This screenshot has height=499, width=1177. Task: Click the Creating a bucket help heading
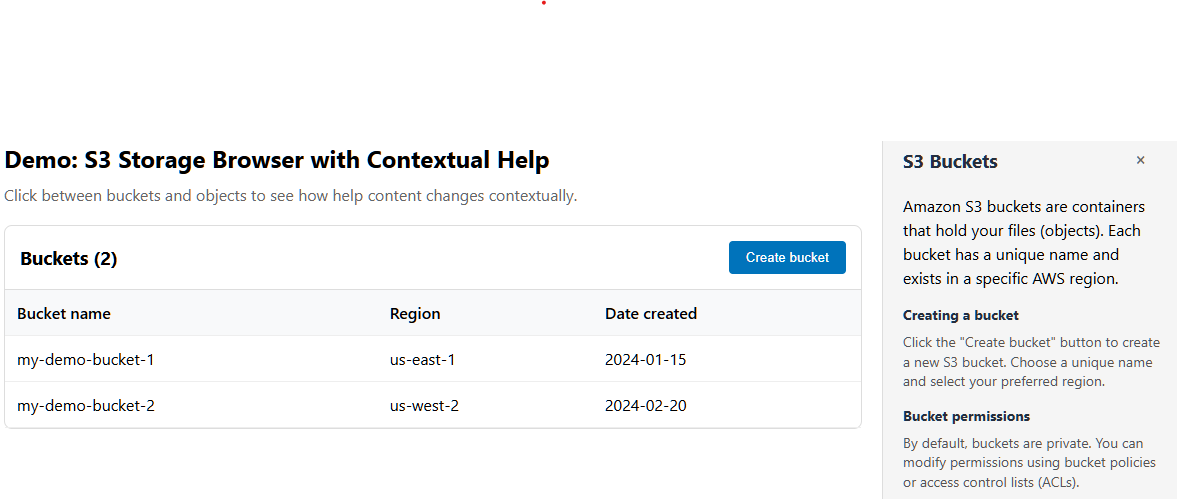click(961, 315)
